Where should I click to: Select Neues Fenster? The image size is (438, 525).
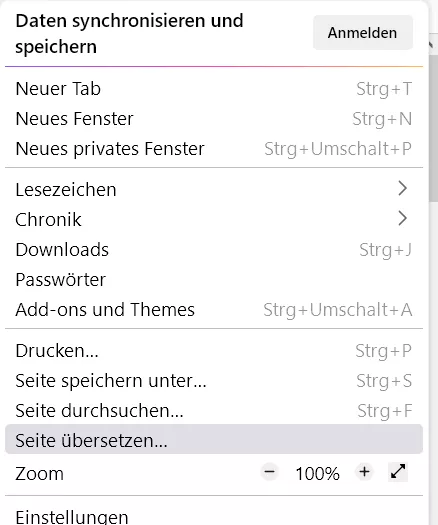click(214, 119)
